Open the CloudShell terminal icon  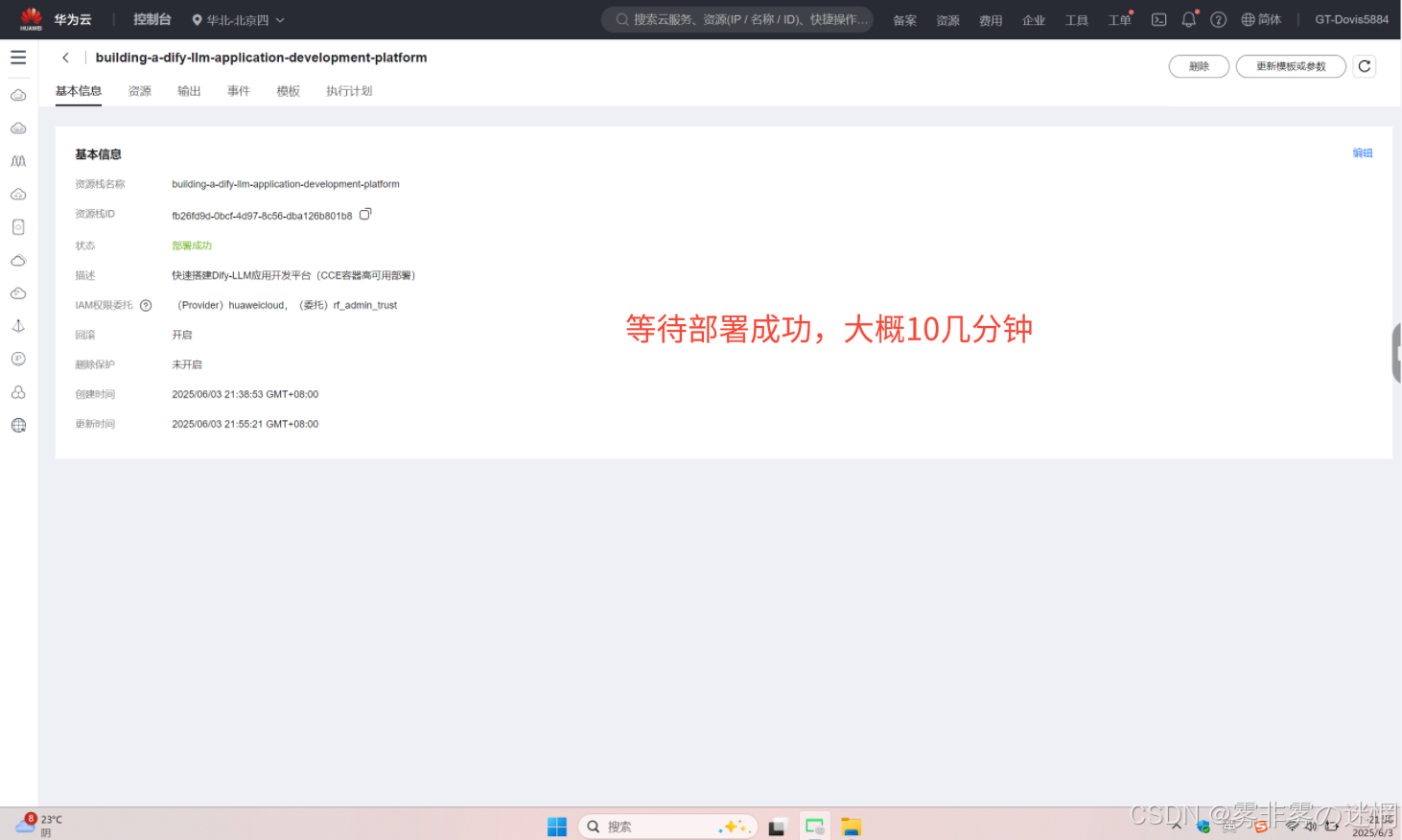pyautogui.click(x=1158, y=19)
